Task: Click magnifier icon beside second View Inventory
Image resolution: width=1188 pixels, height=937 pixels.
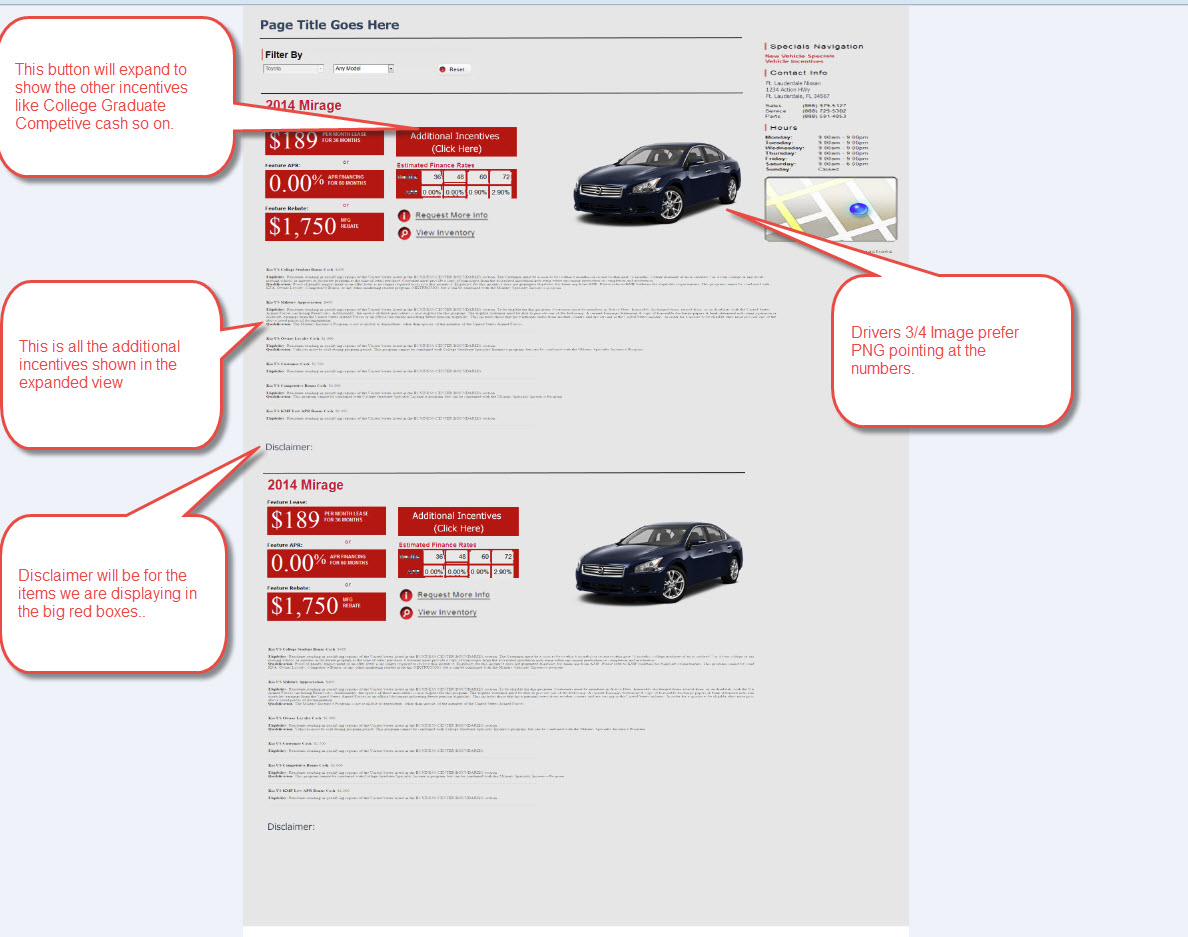Action: point(406,613)
